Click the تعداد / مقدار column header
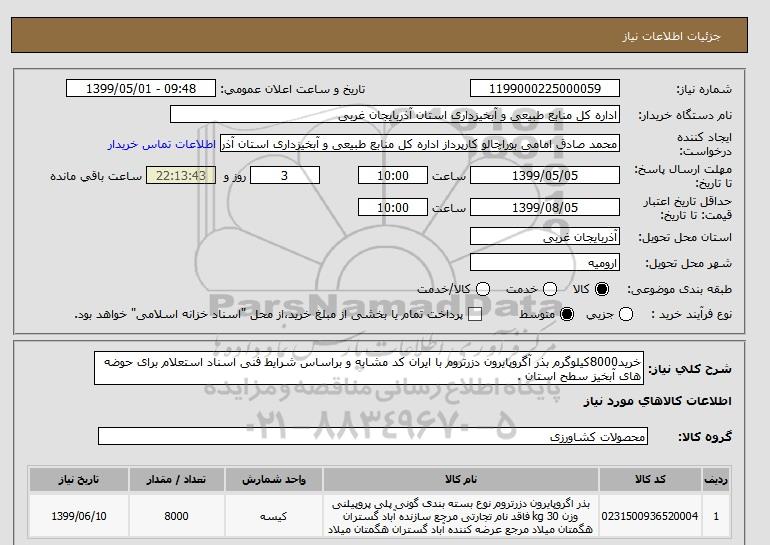This screenshot has height=545, width=770. [176, 480]
